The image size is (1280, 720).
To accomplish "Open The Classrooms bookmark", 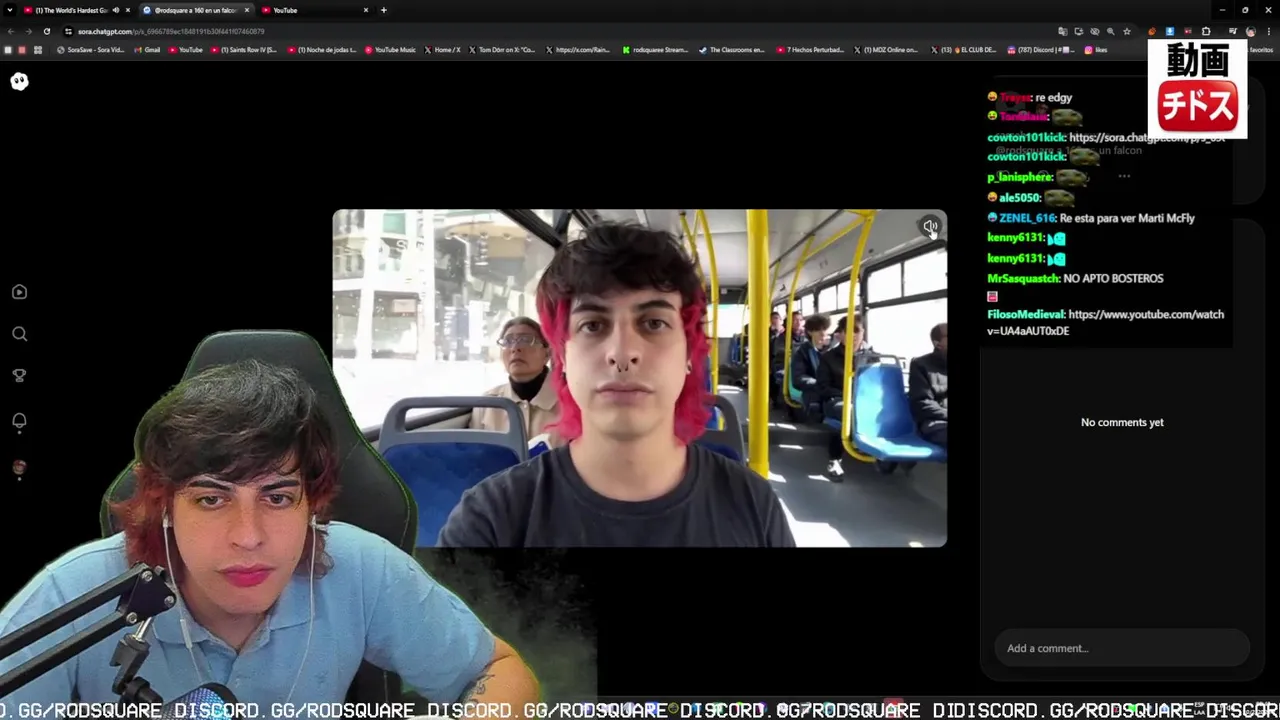I will (732, 50).
